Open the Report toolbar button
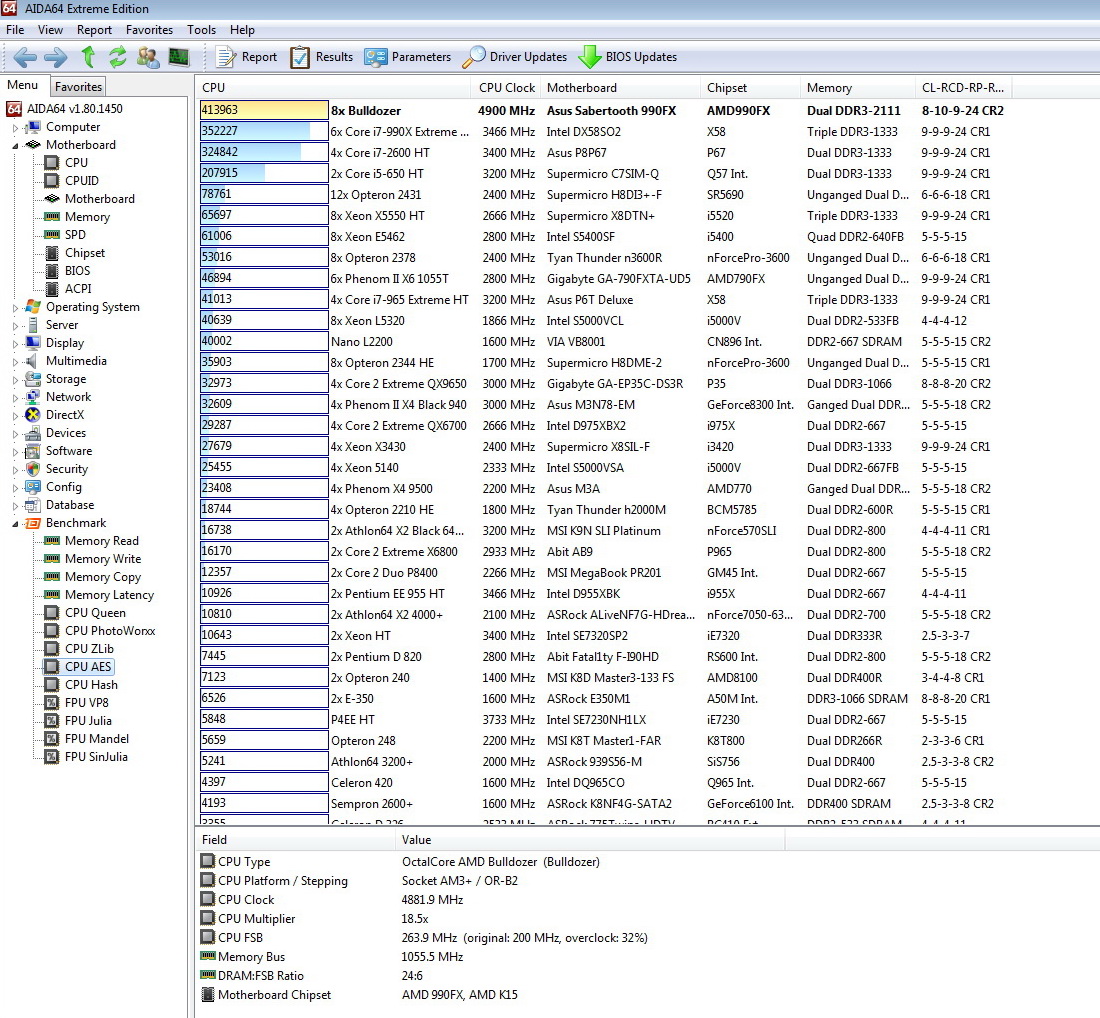The height and width of the screenshot is (1018, 1100). [246, 57]
